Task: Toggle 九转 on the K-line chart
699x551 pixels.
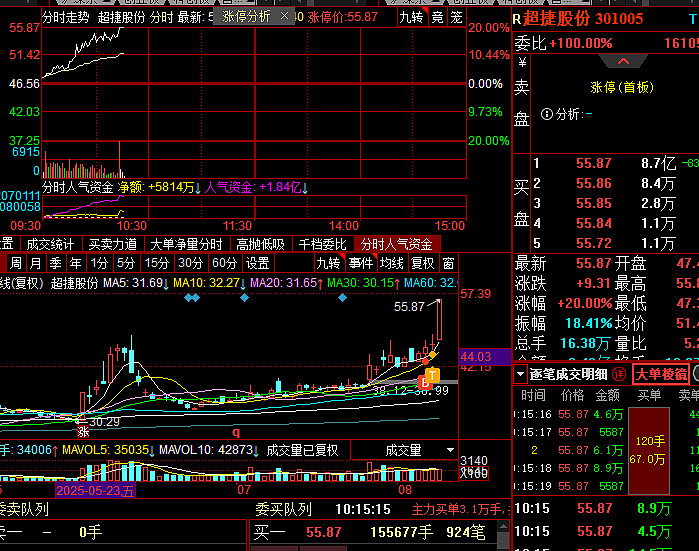Action: pyautogui.click(x=328, y=263)
